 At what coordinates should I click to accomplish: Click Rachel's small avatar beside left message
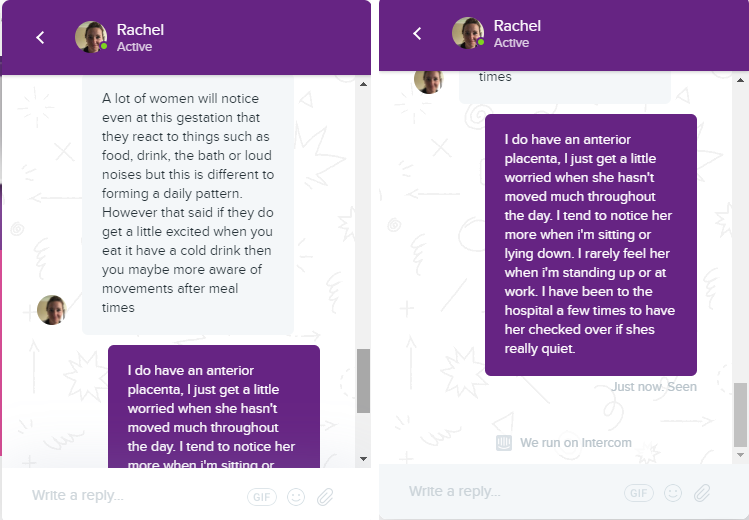[52, 310]
